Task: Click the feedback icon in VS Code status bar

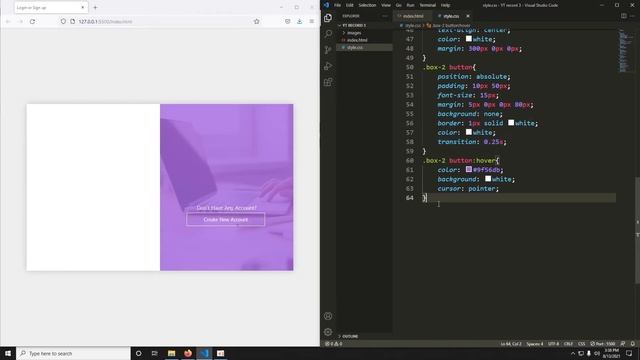Action: click(623, 344)
